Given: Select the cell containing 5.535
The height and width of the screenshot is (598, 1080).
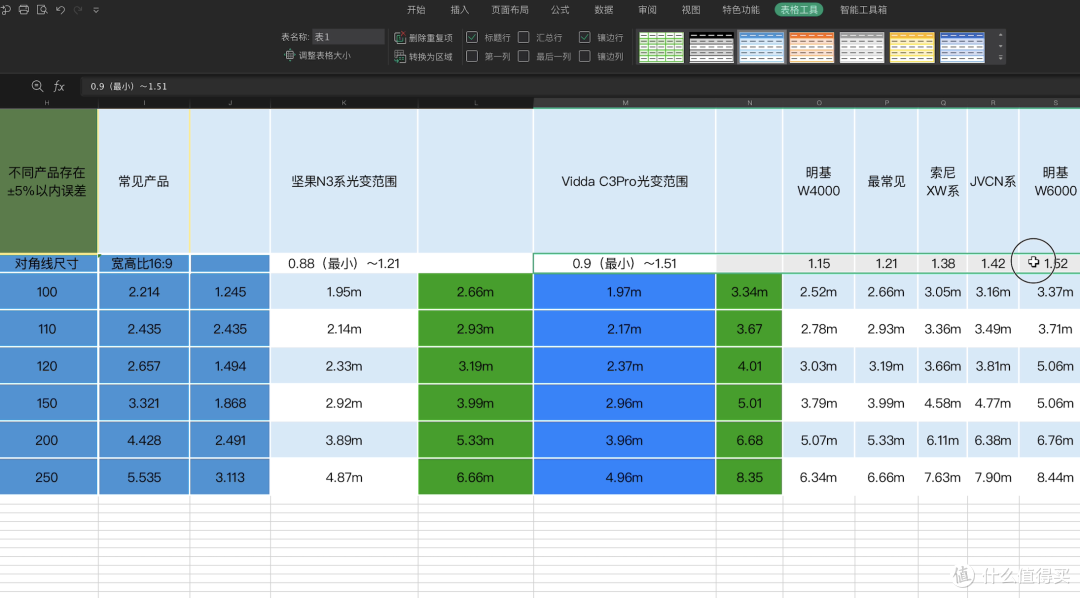Looking at the screenshot, I should click(143, 477).
